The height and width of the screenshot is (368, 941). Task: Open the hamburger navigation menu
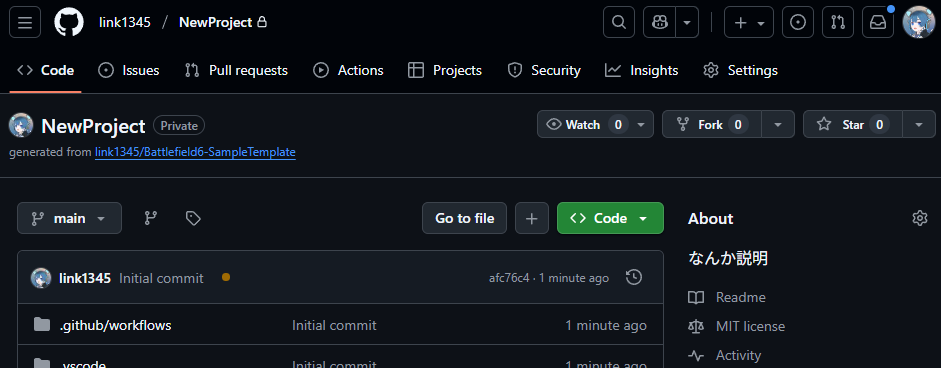pos(25,22)
